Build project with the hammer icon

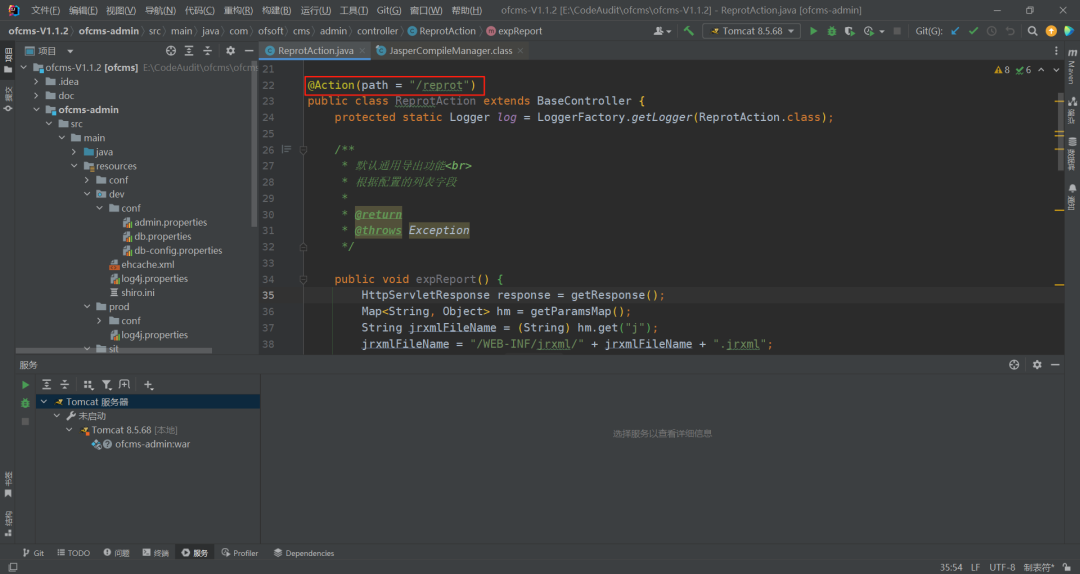point(688,31)
